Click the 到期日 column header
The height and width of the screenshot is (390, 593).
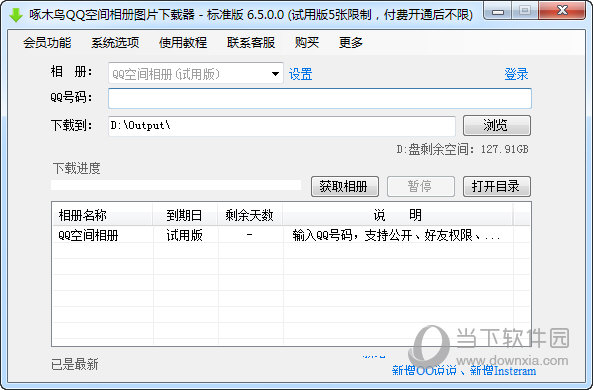tap(185, 215)
